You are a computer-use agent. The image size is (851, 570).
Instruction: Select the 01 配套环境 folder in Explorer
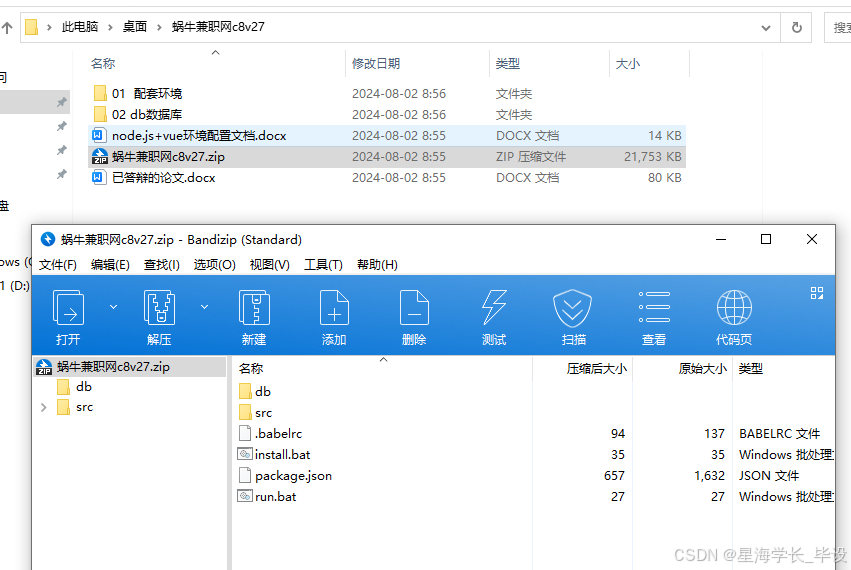(x=387, y=93)
